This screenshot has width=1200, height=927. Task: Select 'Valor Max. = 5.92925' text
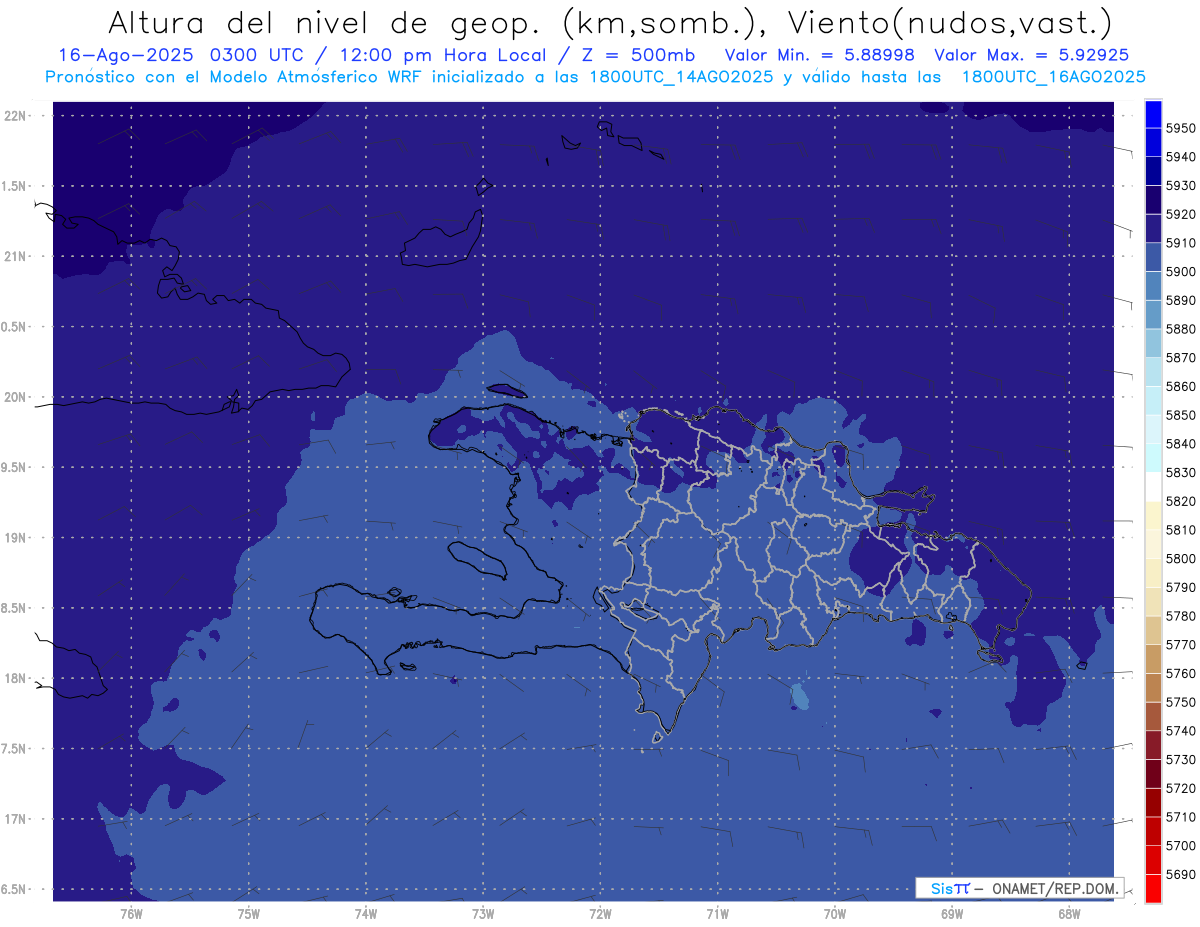coord(1032,56)
